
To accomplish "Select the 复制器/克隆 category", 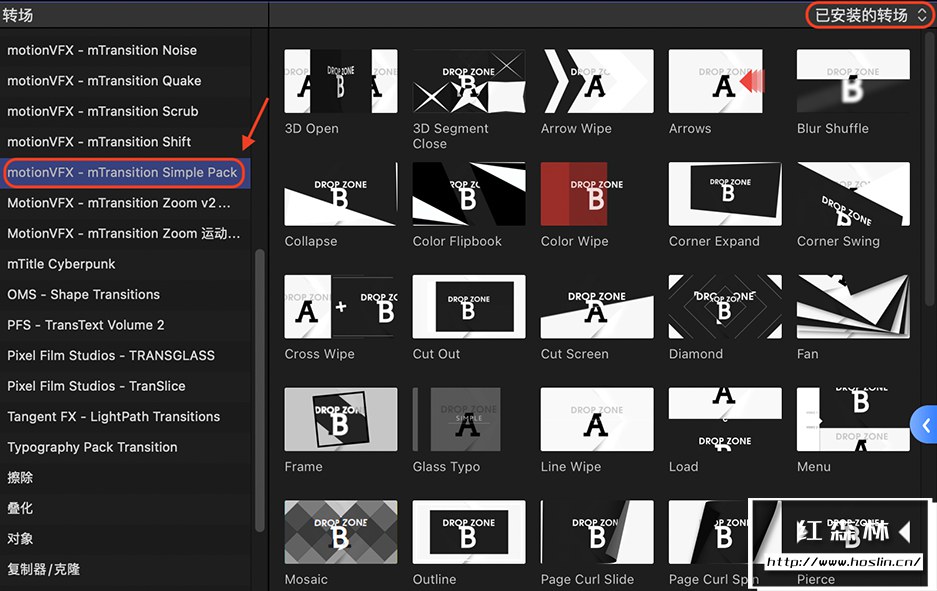I will pos(125,569).
